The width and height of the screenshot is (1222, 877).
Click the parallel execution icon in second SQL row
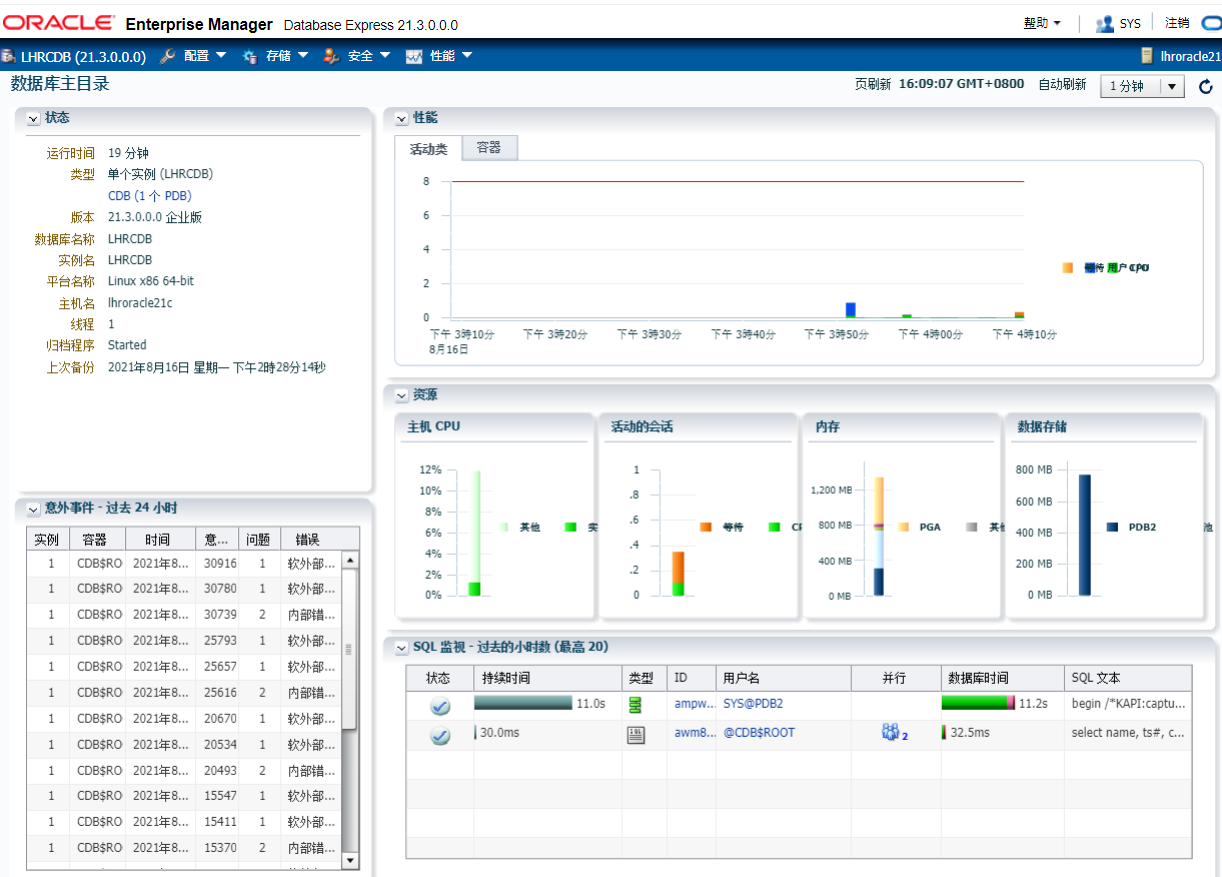(889, 732)
